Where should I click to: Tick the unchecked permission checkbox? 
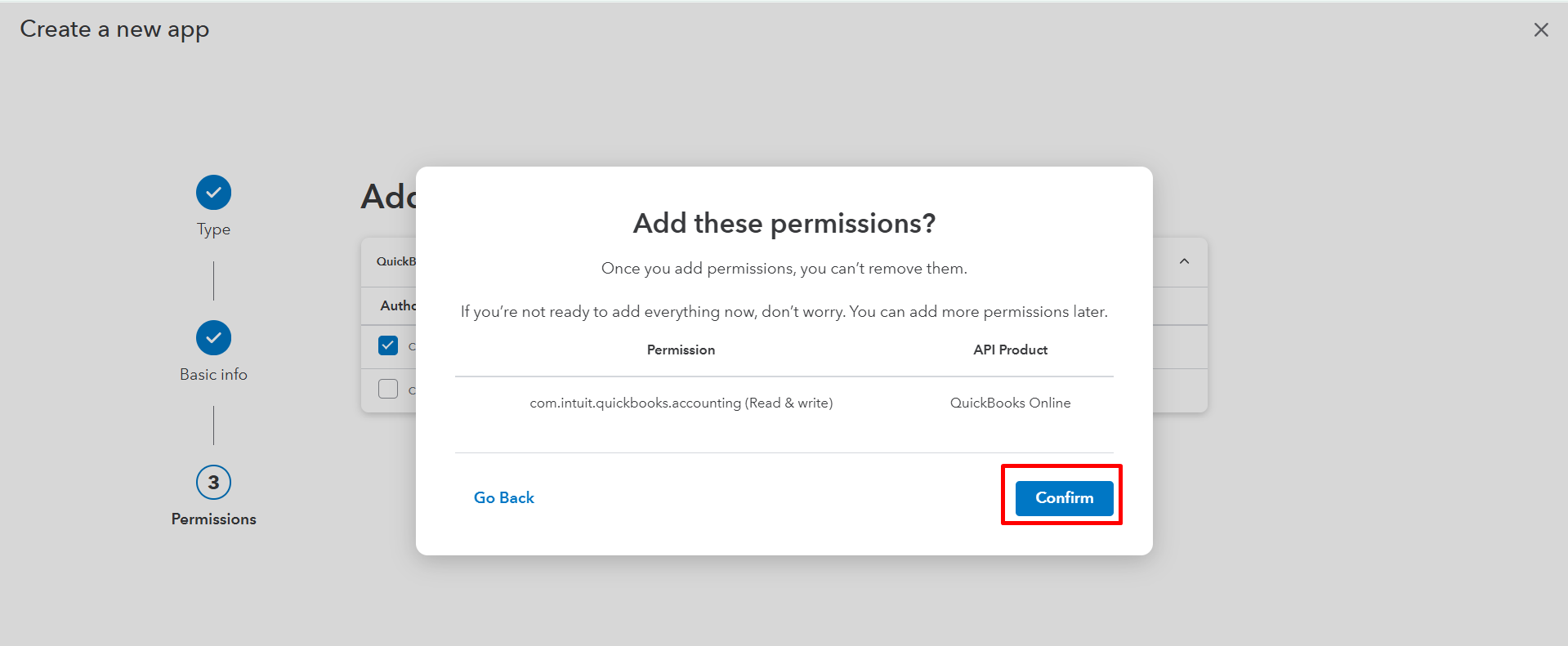pos(388,389)
